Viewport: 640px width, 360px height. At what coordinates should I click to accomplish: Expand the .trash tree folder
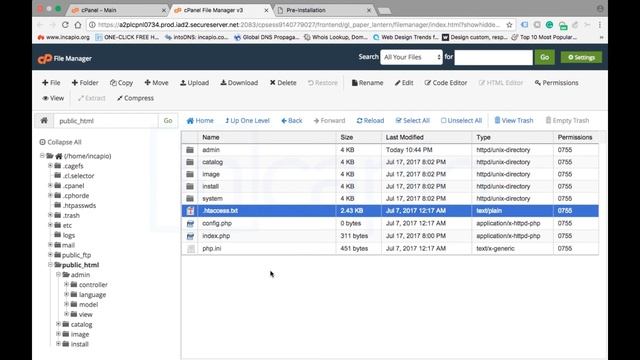(50, 215)
